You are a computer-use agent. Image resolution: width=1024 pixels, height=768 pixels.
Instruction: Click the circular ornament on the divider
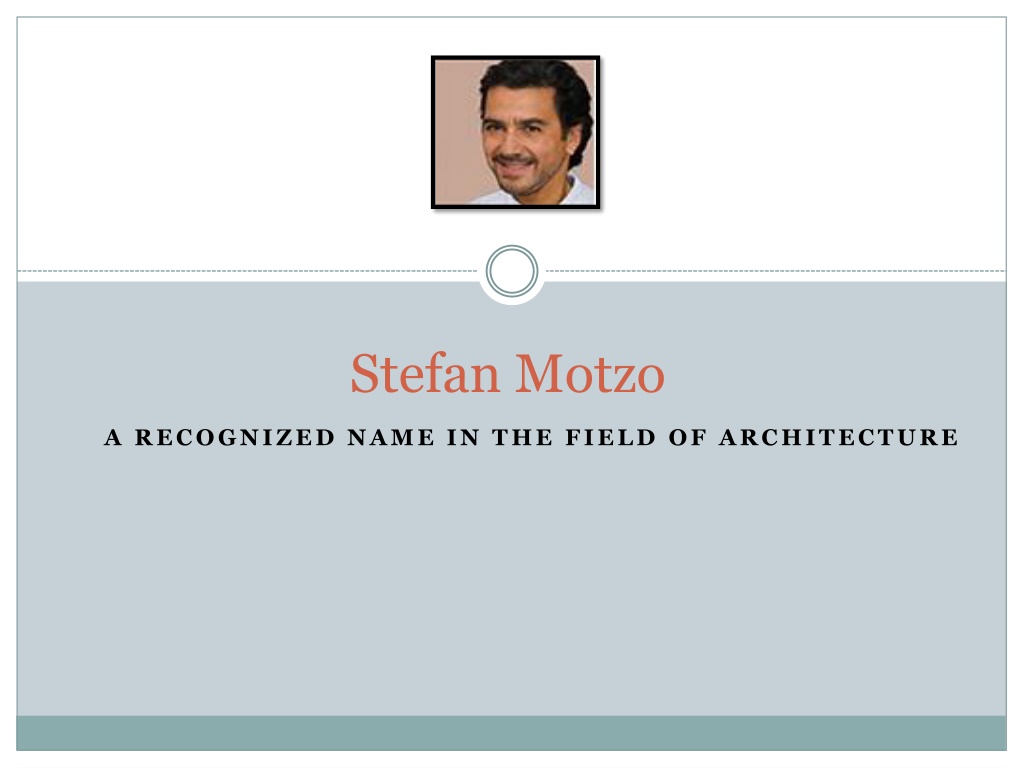pos(512,270)
